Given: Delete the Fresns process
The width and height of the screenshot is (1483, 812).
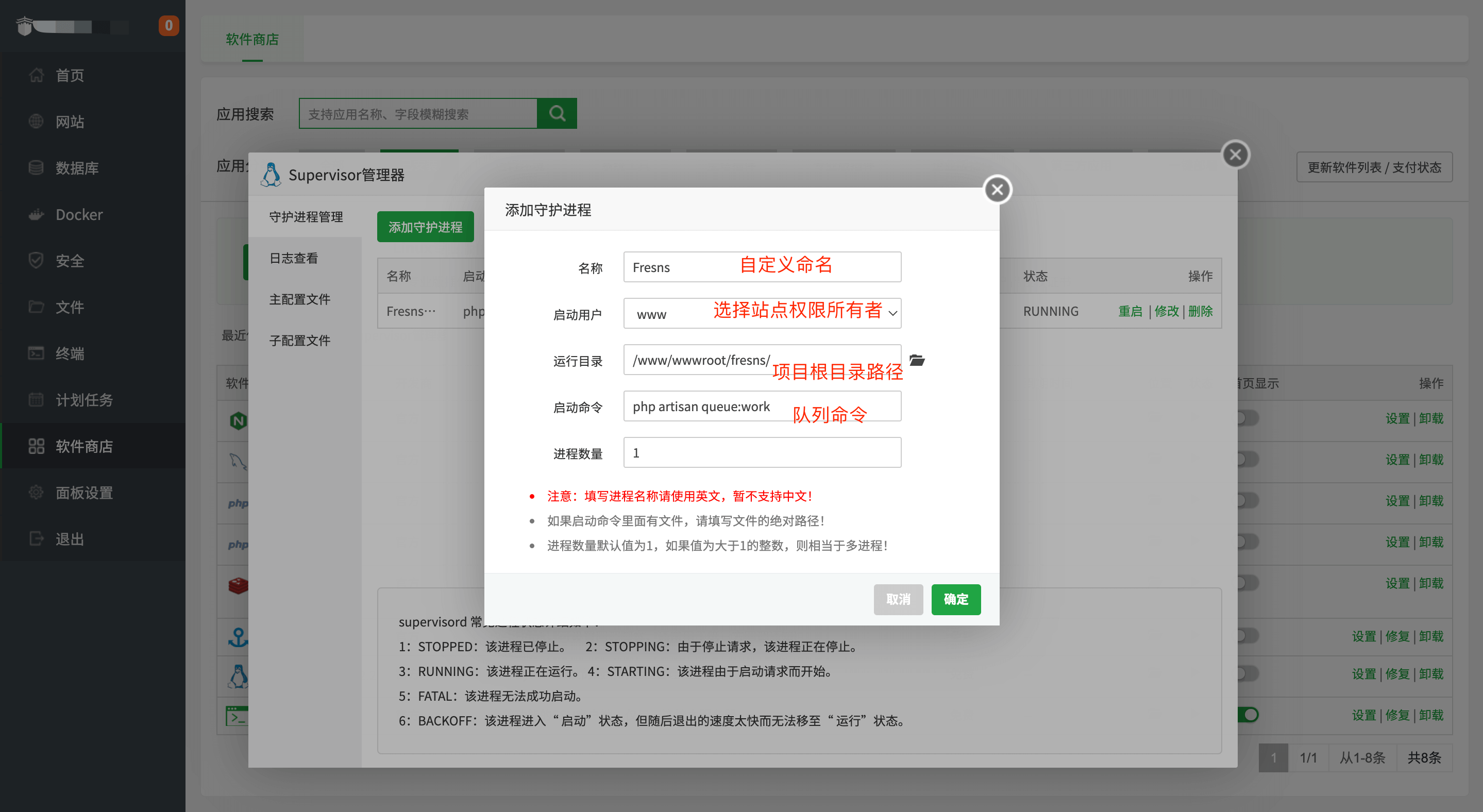Looking at the screenshot, I should click(1200, 311).
